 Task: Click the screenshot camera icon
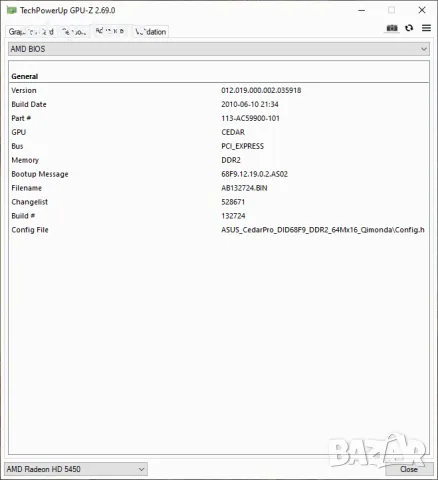(392, 28)
